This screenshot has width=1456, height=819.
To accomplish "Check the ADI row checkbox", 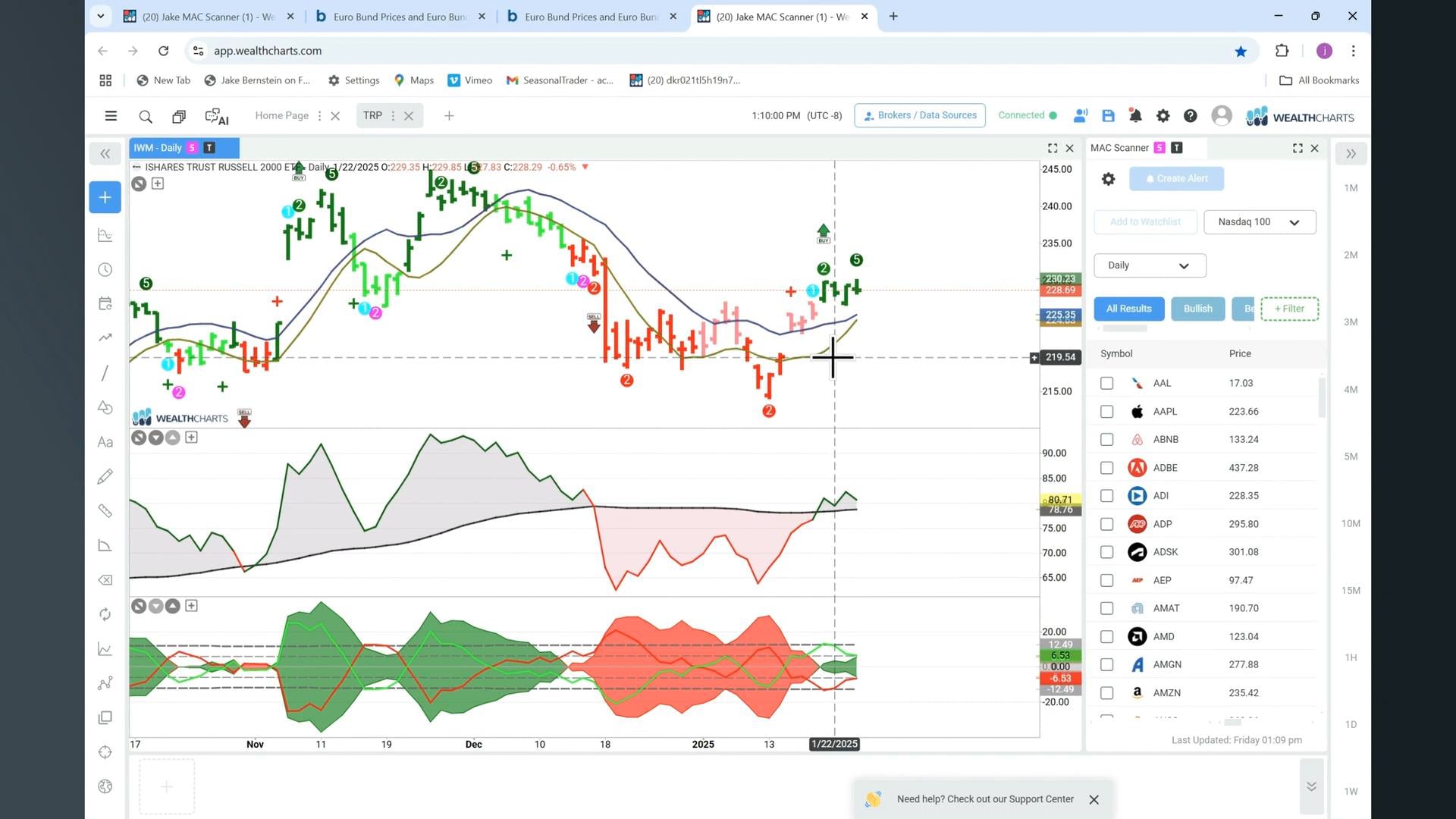I will (1106, 496).
